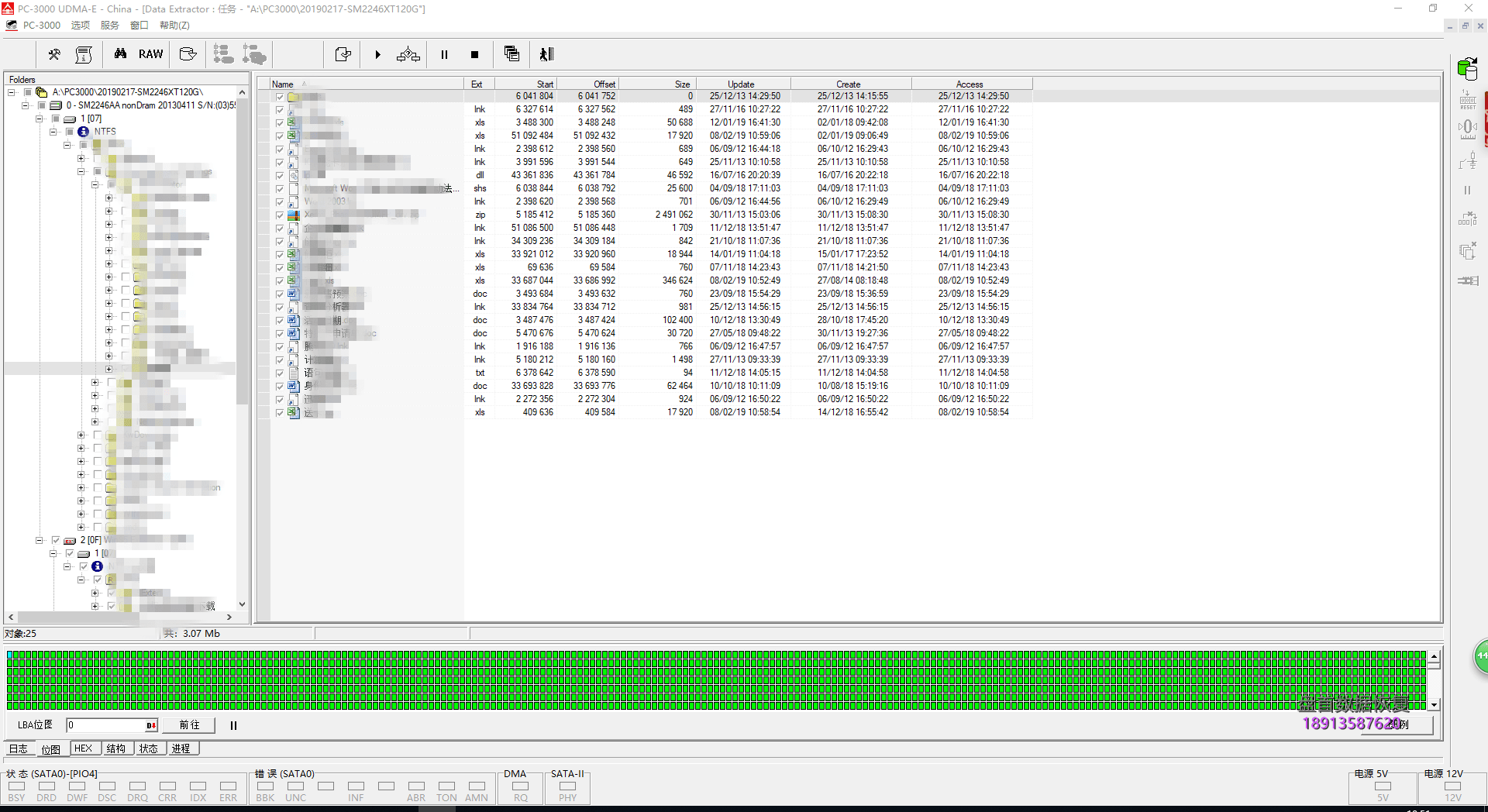Collapse the 1 [07] partition node

click(x=40, y=119)
